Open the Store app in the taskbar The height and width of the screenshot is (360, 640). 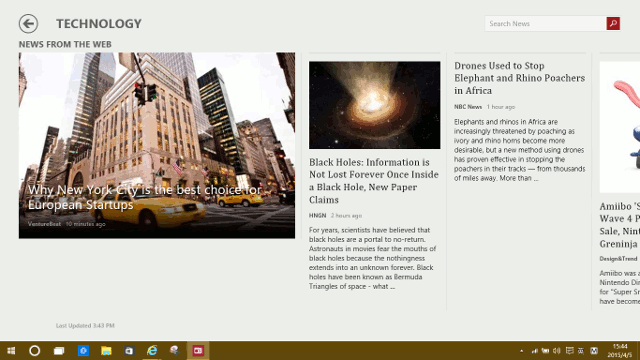129,351
